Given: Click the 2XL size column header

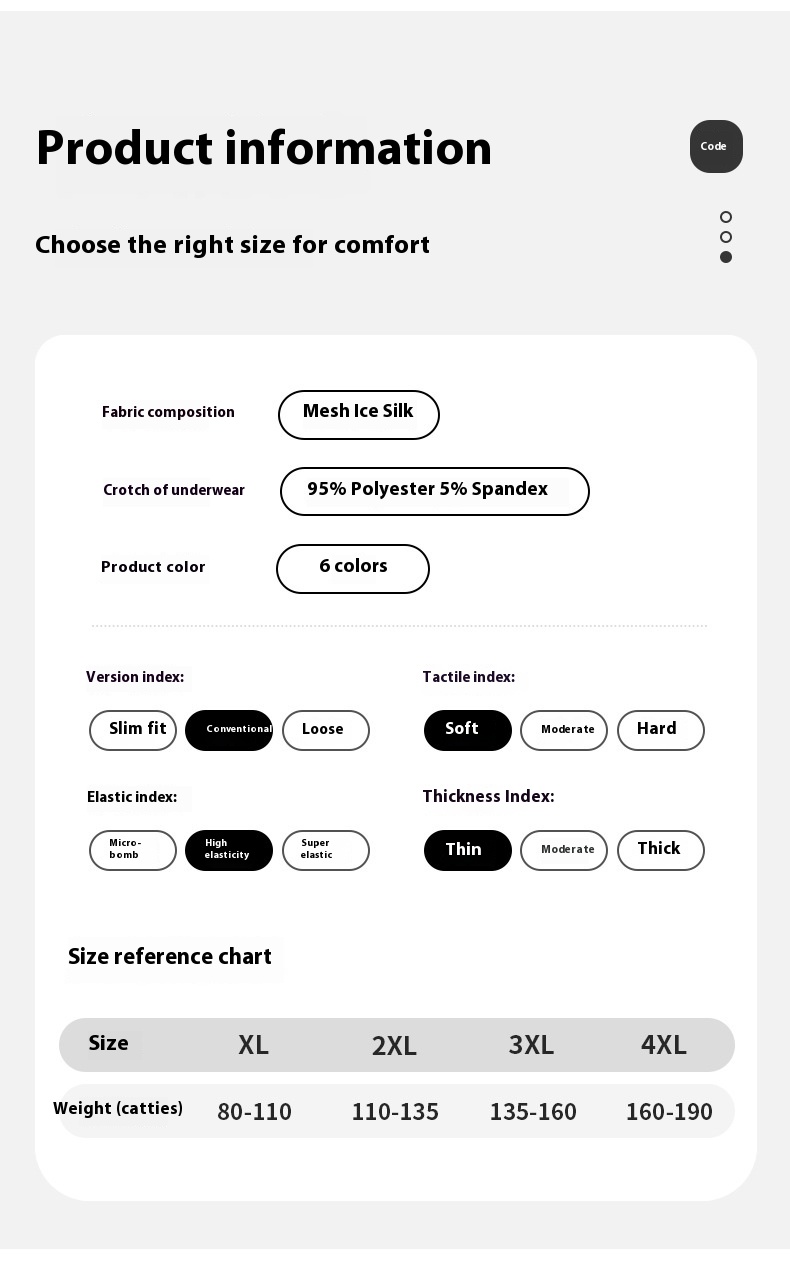Looking at the screenshot, I should click(x=394, y=1046).
